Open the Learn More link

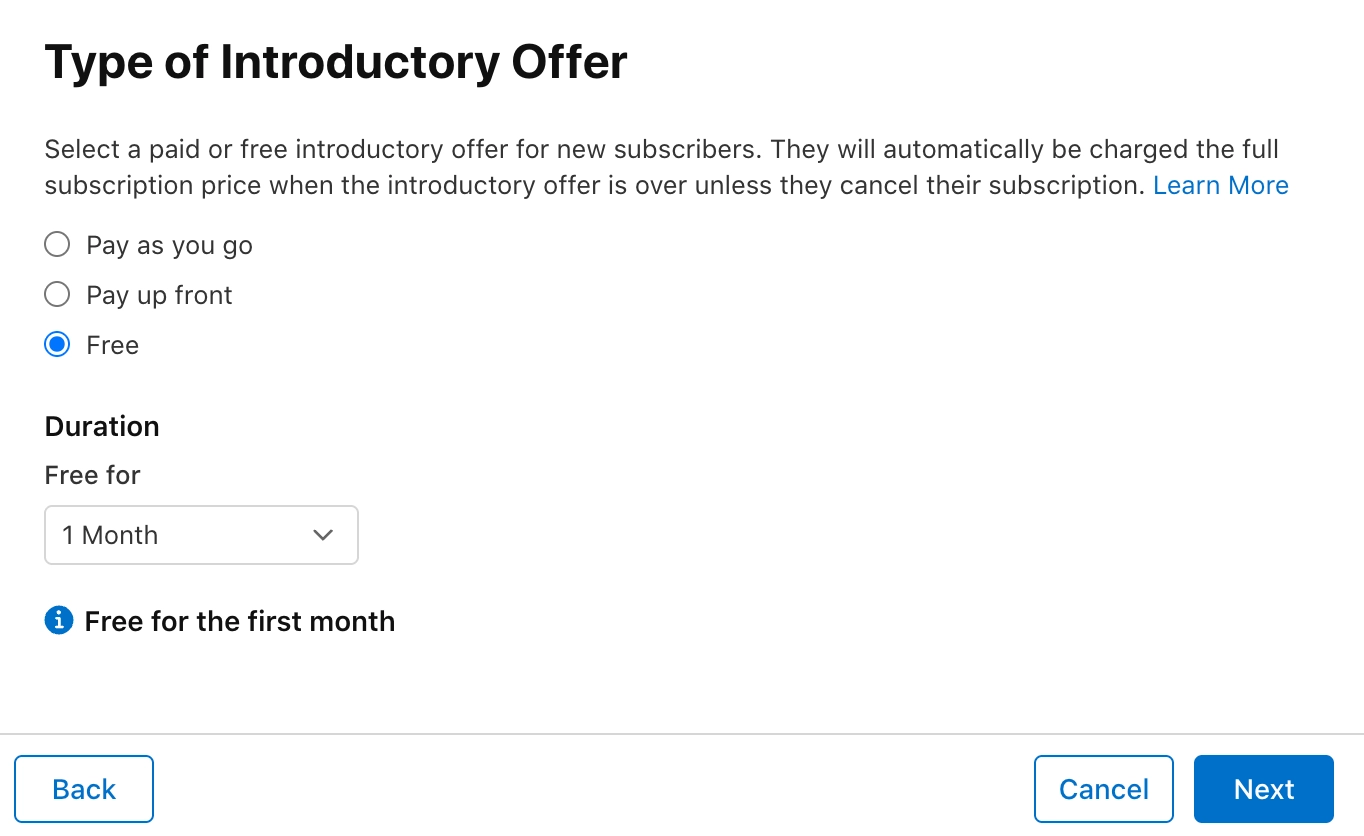point(1220,185)
